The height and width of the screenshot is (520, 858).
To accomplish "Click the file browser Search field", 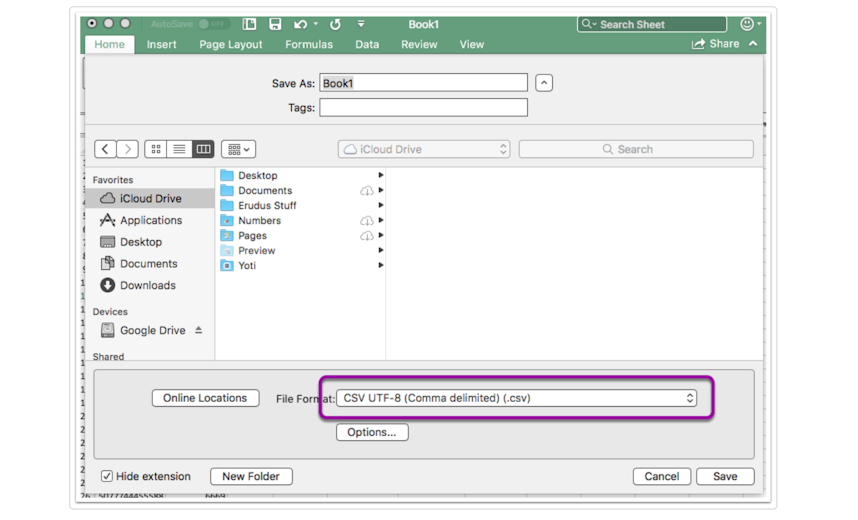I will (x=636, y=149).
